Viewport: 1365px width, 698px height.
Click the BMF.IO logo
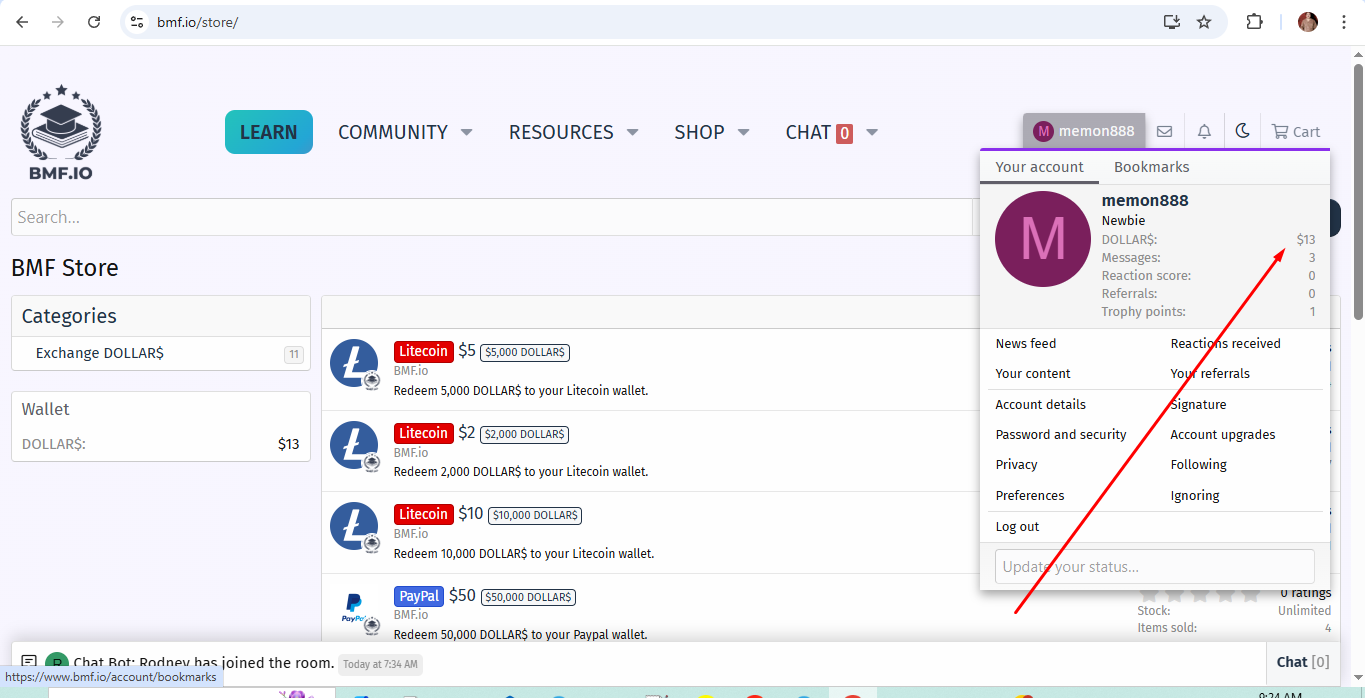pos(61,132)
